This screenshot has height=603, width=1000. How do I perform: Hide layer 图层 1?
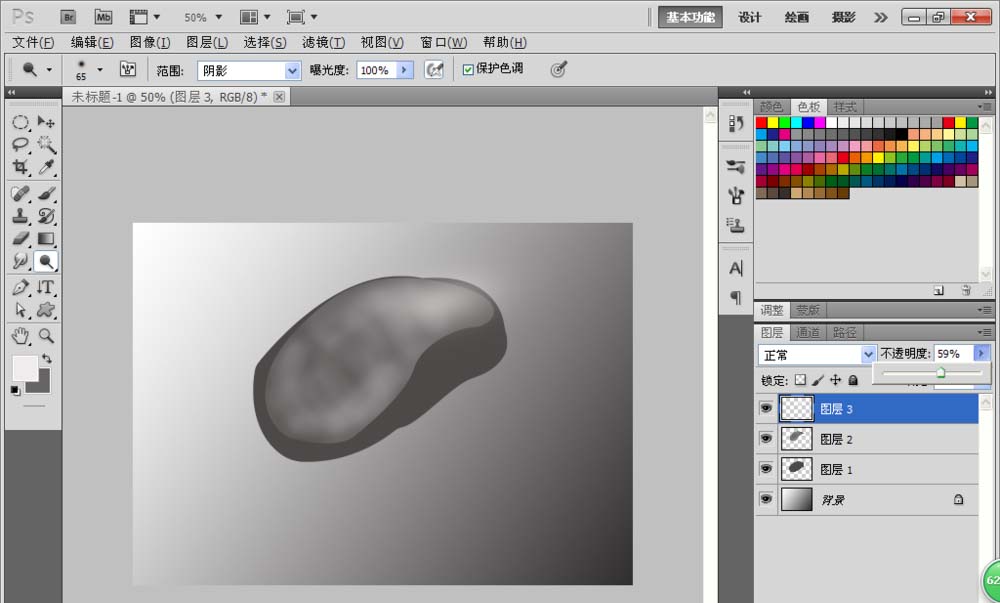(x=766, y=469)
